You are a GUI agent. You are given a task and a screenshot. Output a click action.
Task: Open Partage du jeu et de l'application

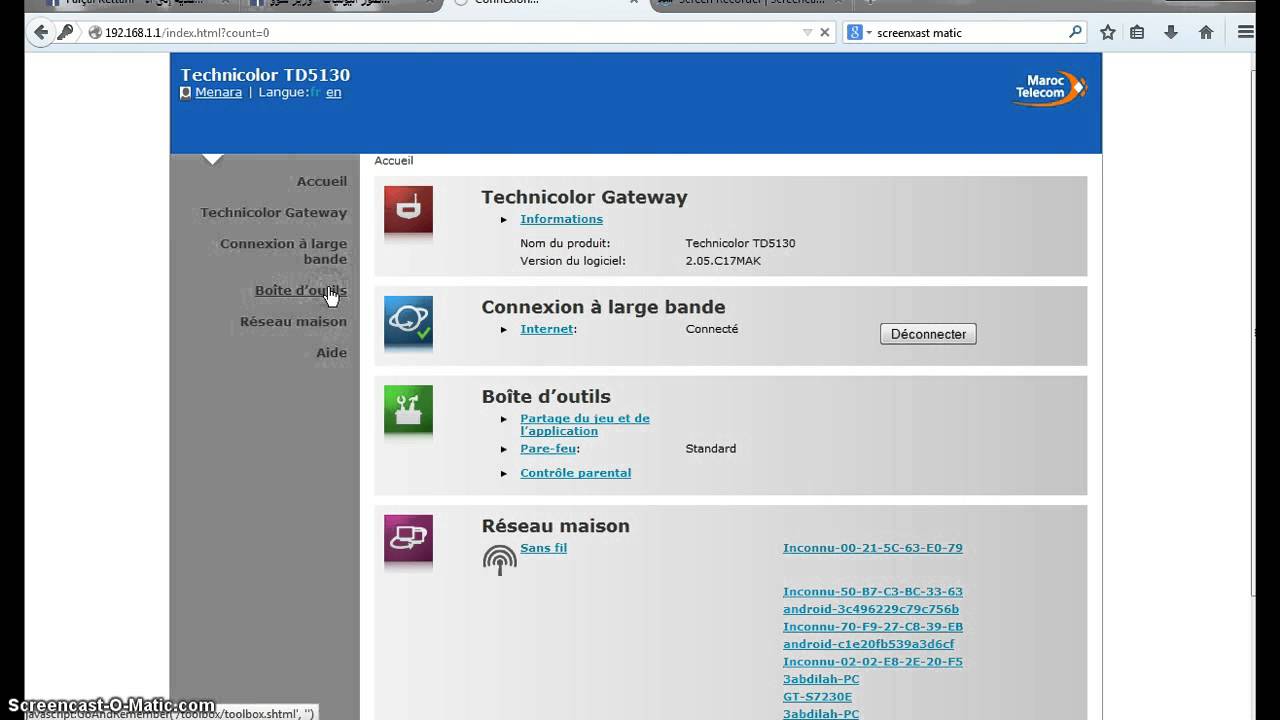(x=585, y=425)
